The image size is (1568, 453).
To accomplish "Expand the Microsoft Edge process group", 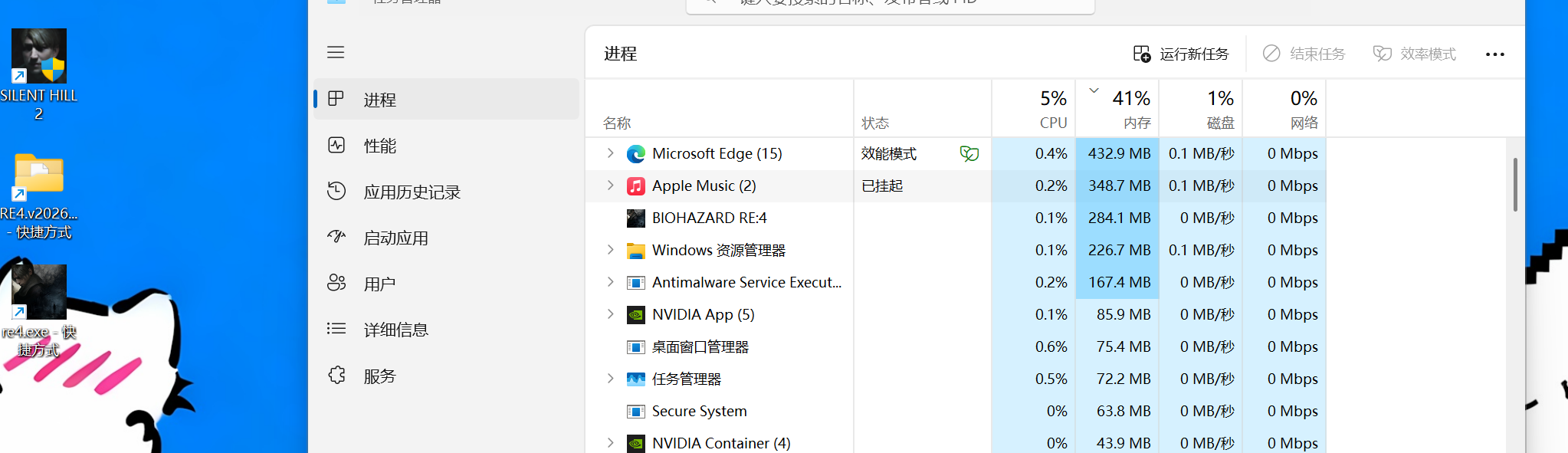I will pos(610,153).
